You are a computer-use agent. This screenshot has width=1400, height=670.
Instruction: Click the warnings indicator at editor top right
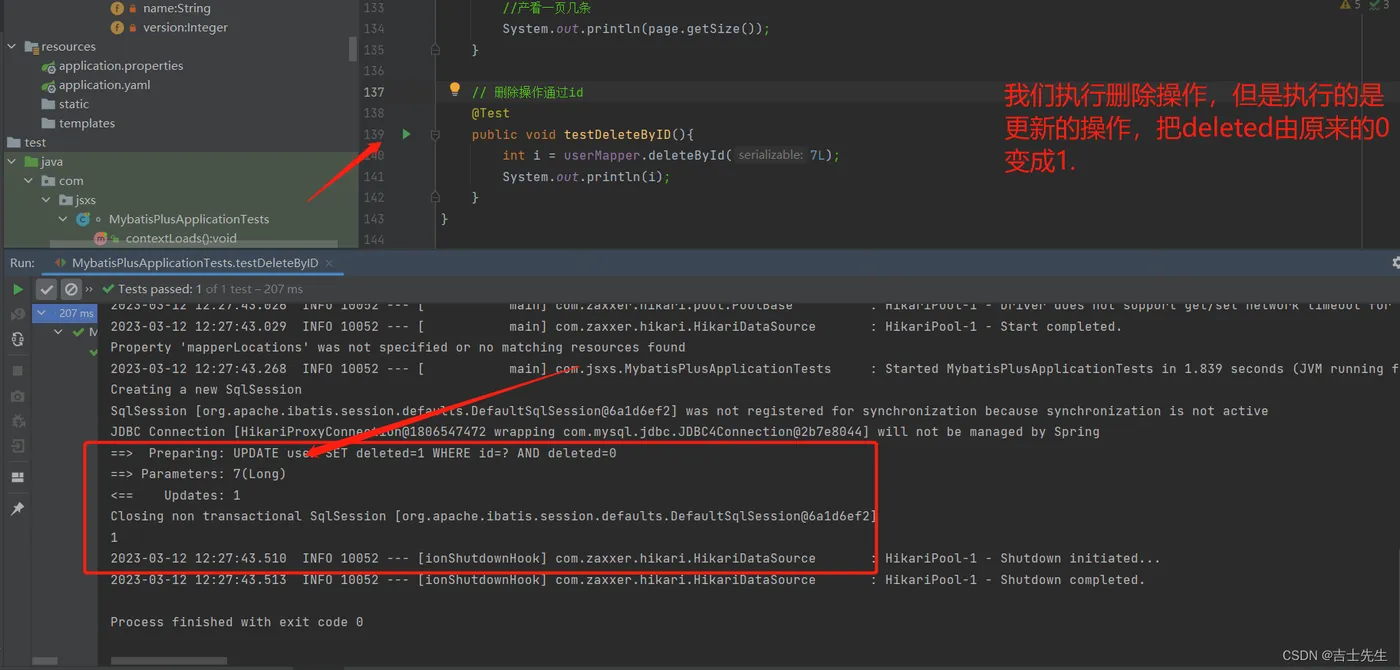(x=1351, y=5)
